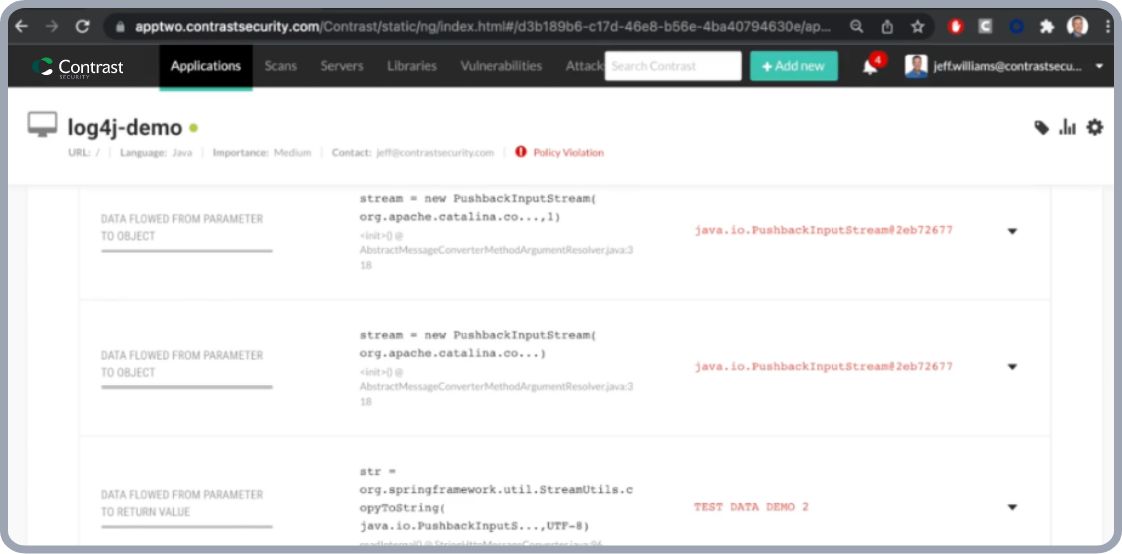Click the browser share icon
The height and width of the screenshot is (554, 1122).
887,27
